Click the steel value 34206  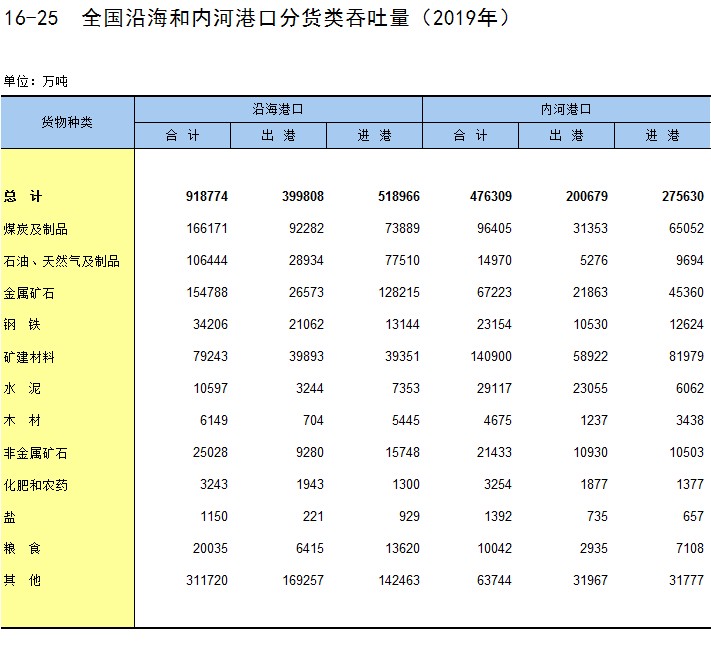click(210, 325)
